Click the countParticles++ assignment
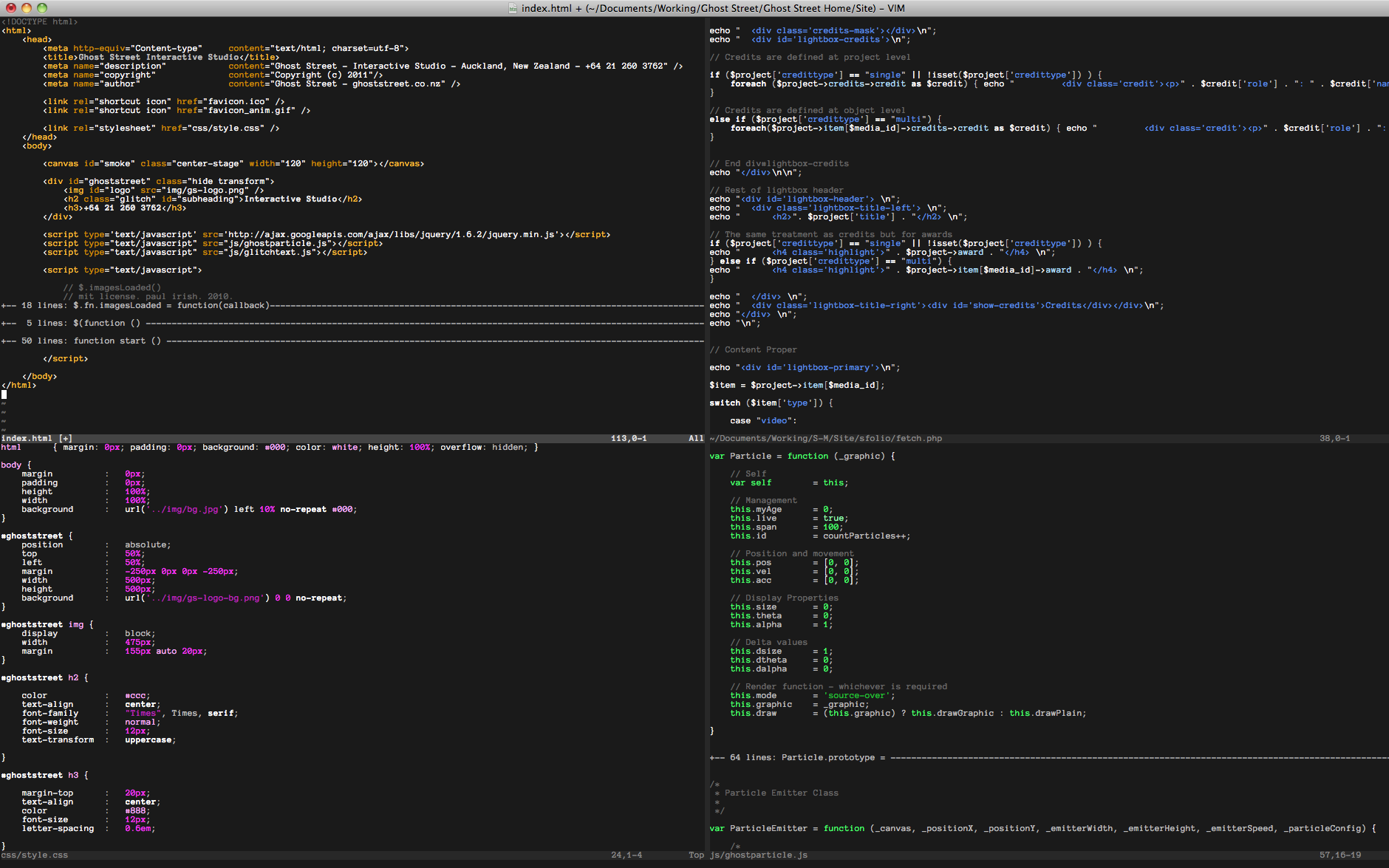The image size is (1389, 868). (x=867, y=536)
